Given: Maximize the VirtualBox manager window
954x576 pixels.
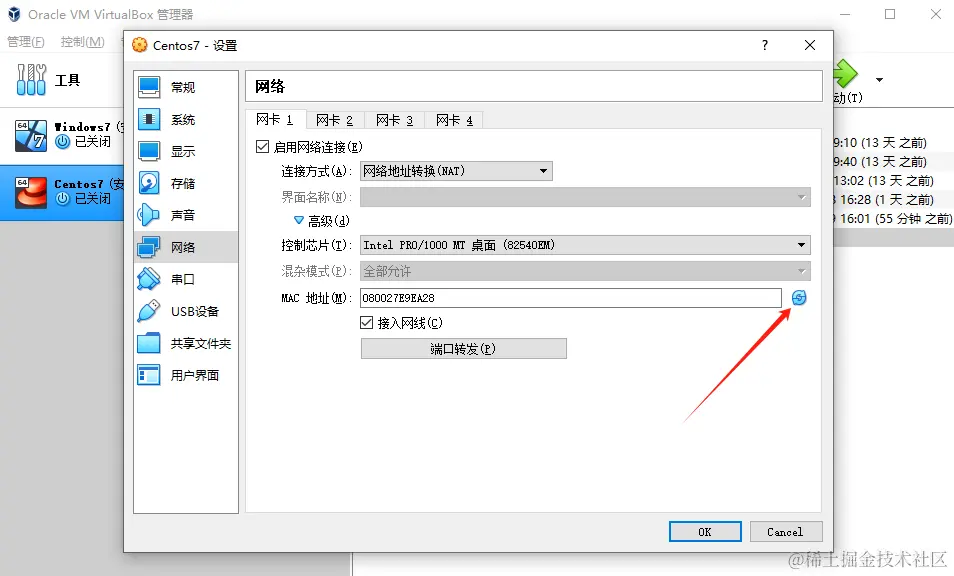Looking at the screenshot, I should point(890,14).
